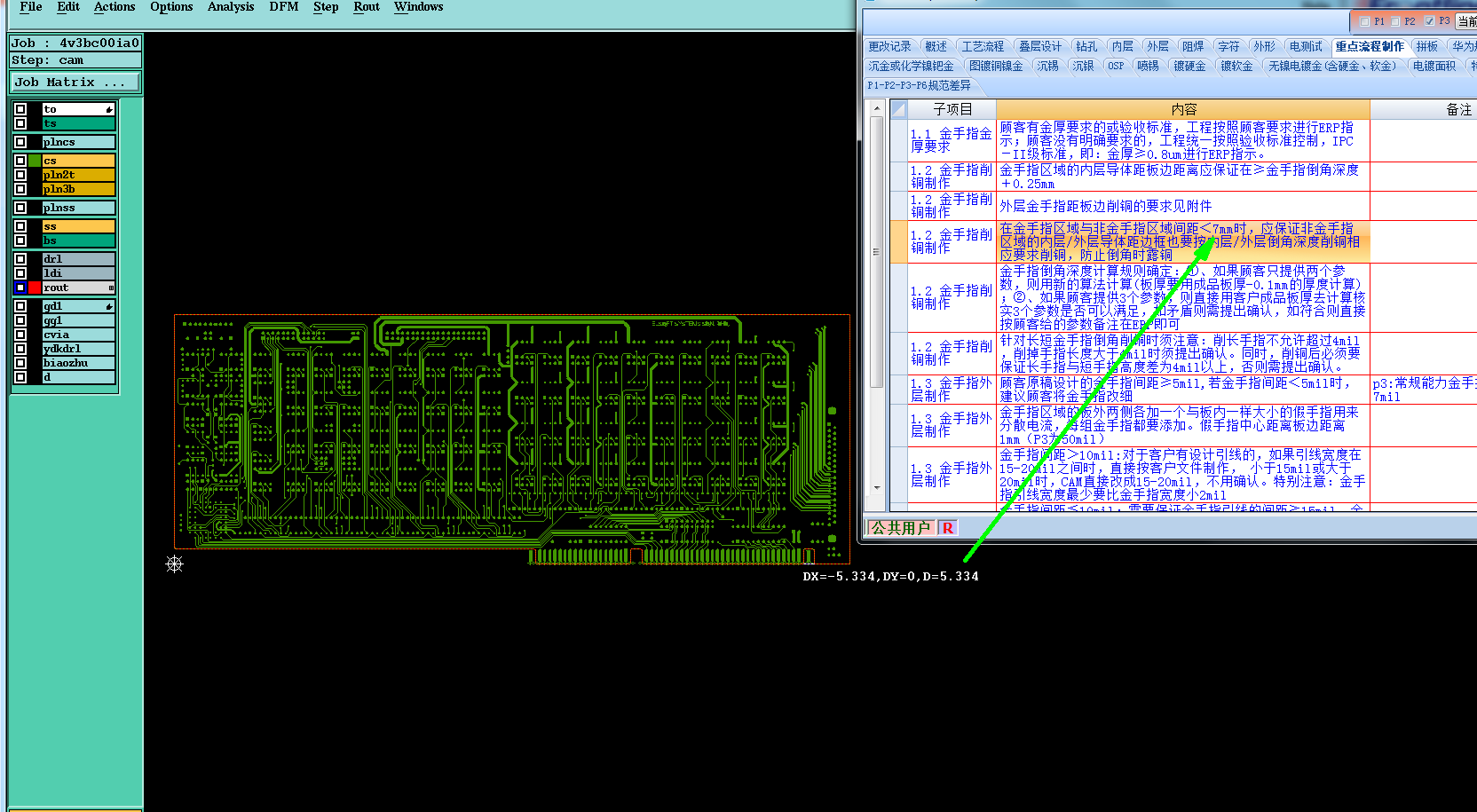The height and width of the screenshot is (812, 1477).
Task: Open the Rout menu
Action: point(367,7)
